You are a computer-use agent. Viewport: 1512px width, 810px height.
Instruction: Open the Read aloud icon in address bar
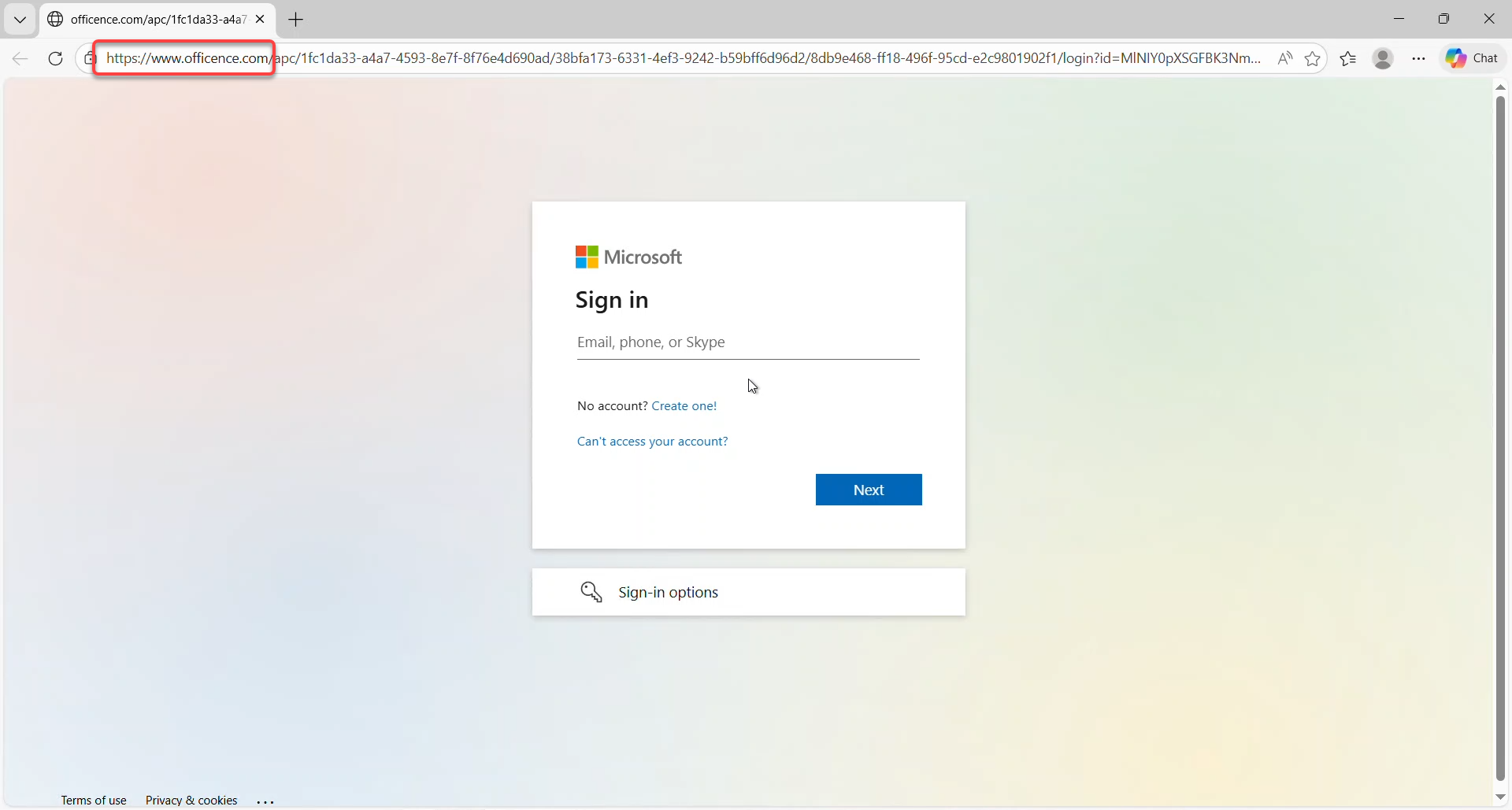1285,59
